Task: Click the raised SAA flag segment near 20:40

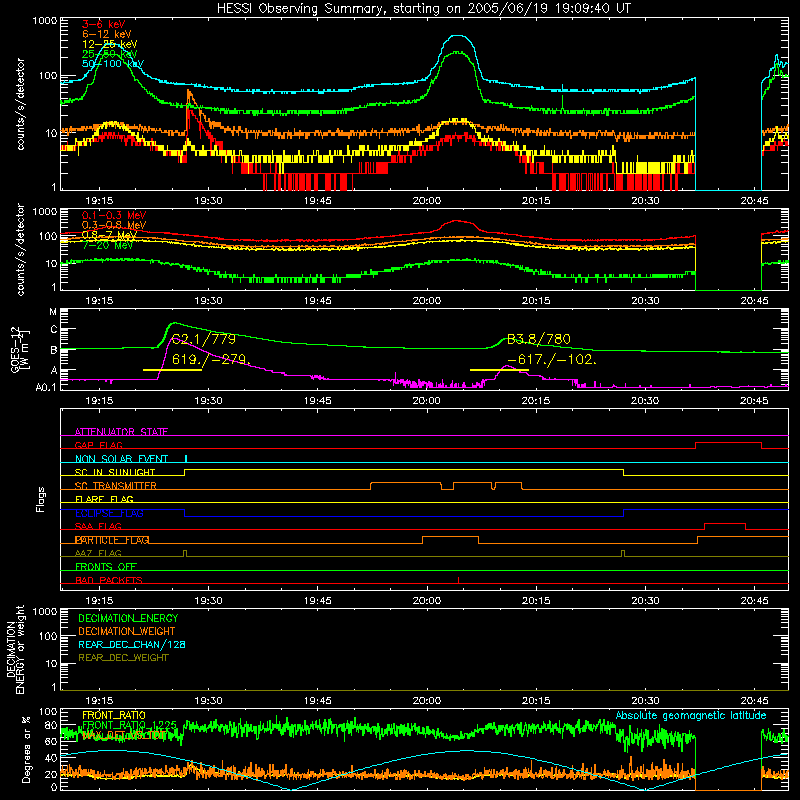Action: click(725, 524)
